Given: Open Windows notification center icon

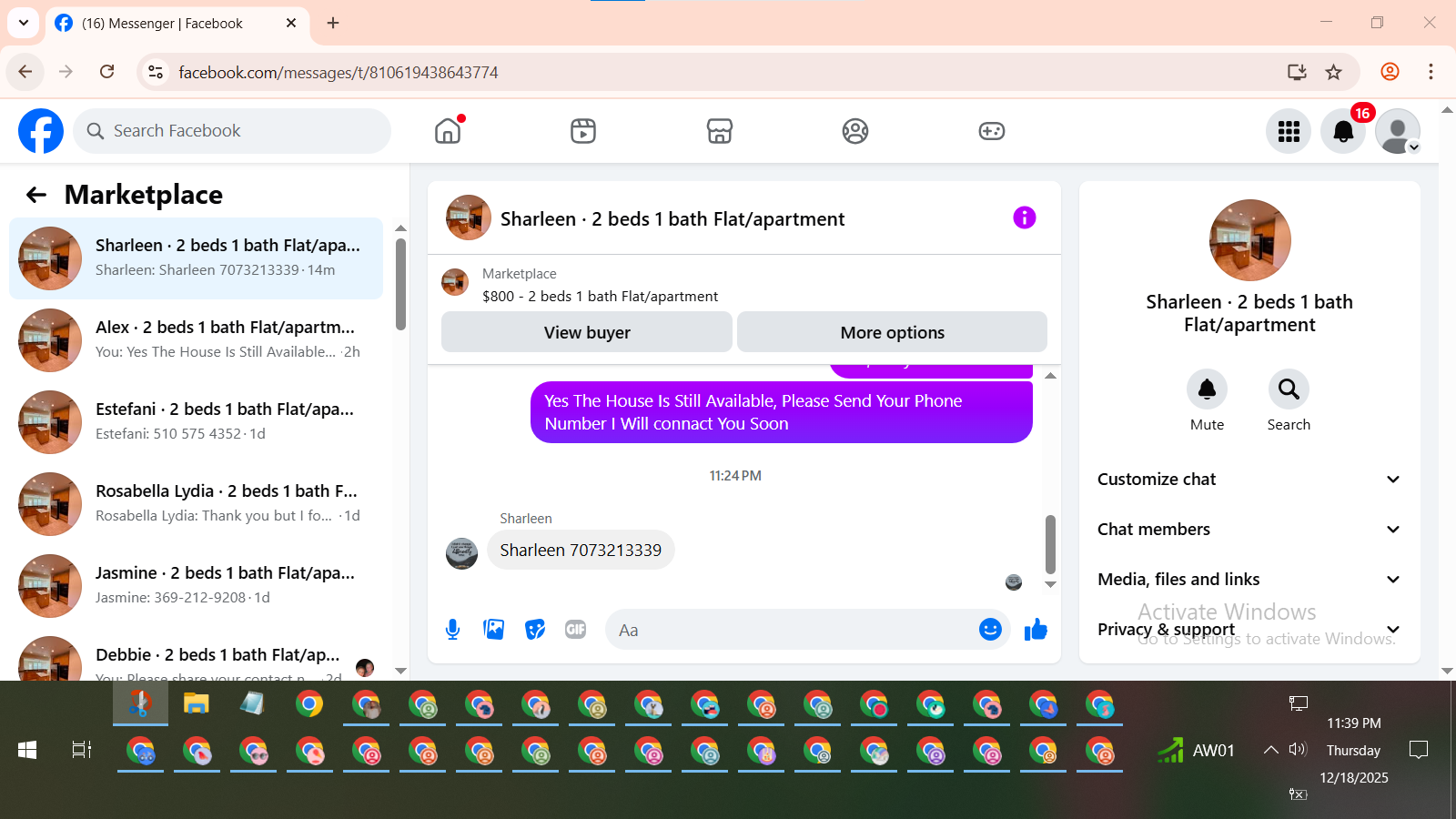Looking at the screenshot, I should point(1418,750).
